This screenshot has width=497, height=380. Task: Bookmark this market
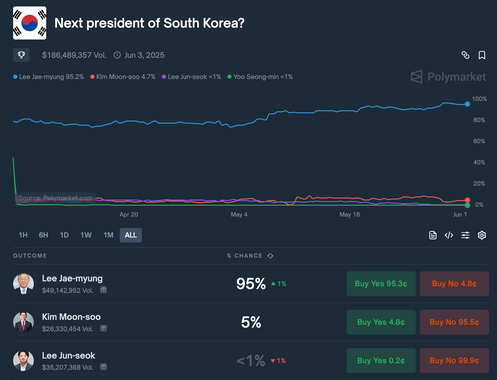pyautogui.click(x=482, y=55)
